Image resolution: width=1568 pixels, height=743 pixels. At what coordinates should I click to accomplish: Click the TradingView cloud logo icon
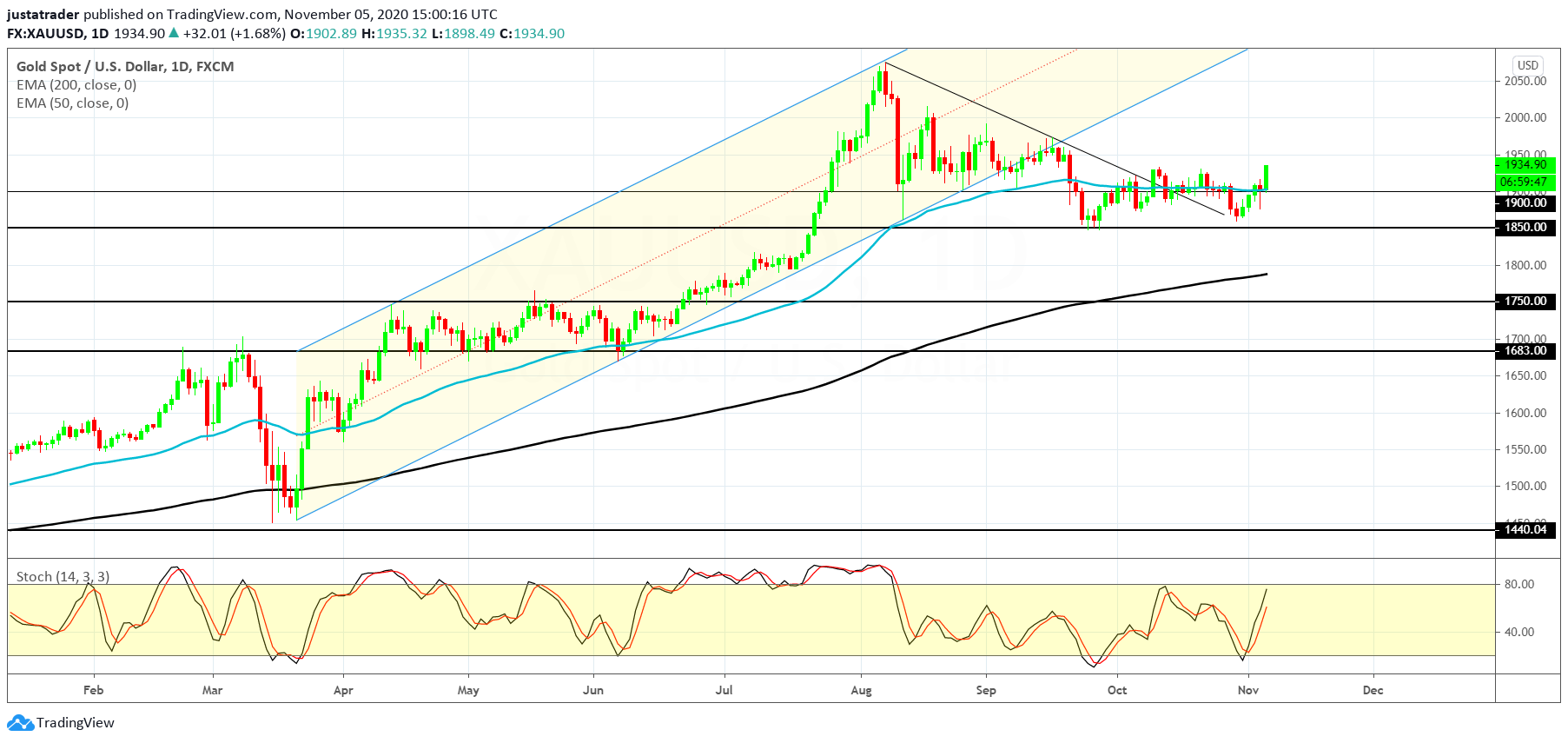click(20, 722)
